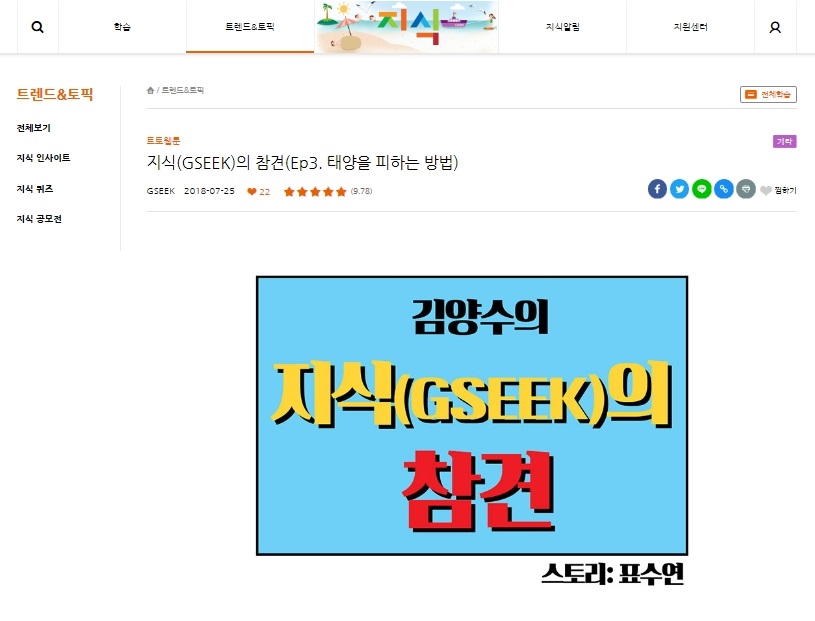815x621 pixels.
Task: Share article via LINE icon
Action: 702,189
